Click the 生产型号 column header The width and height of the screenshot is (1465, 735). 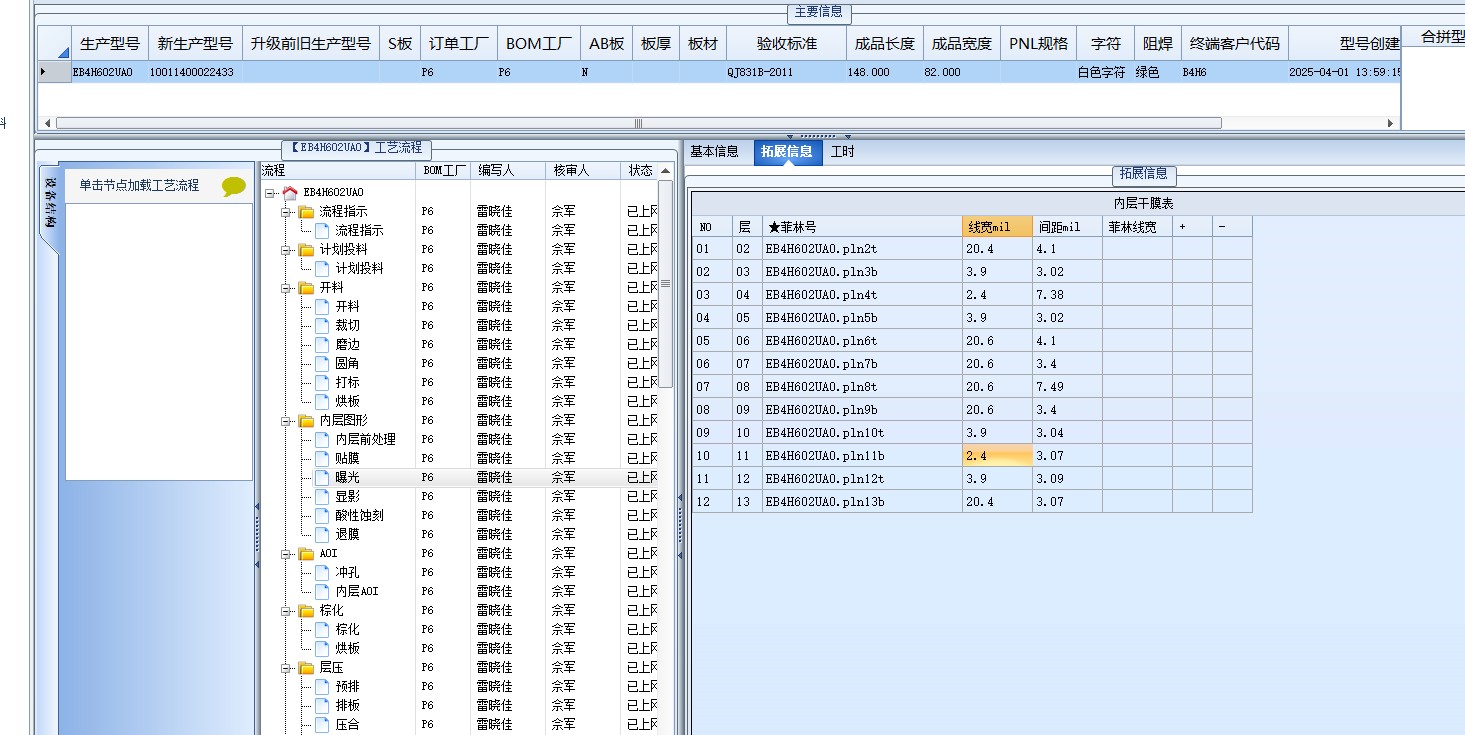(109, 44)
